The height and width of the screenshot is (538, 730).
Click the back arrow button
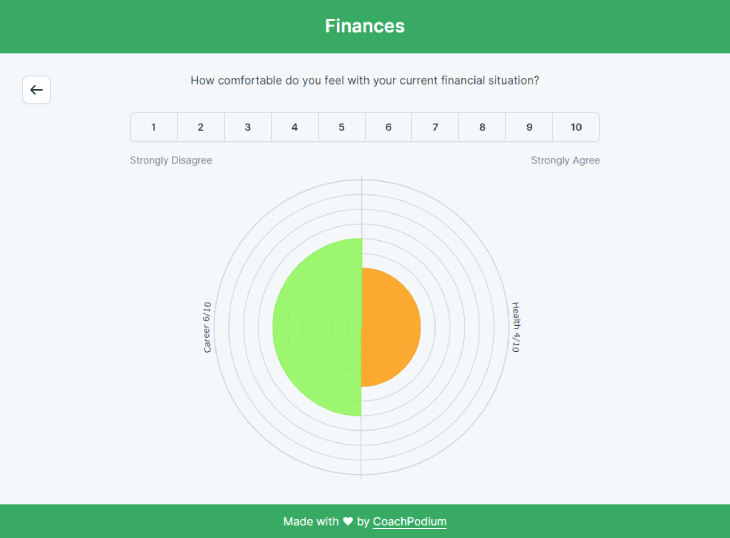(36, 90)
